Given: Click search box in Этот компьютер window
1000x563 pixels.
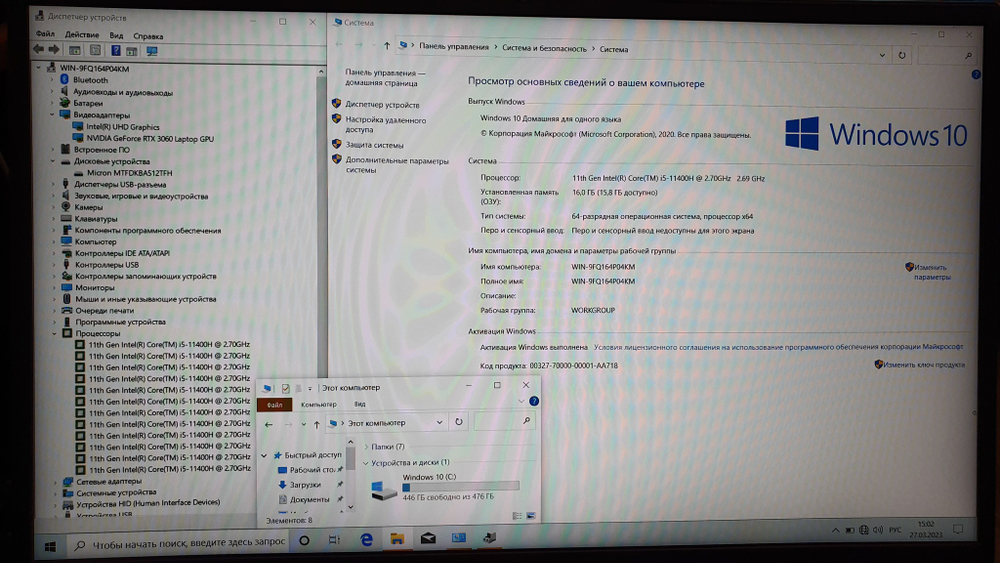Looking at the screenshot, I should [503, 421].
